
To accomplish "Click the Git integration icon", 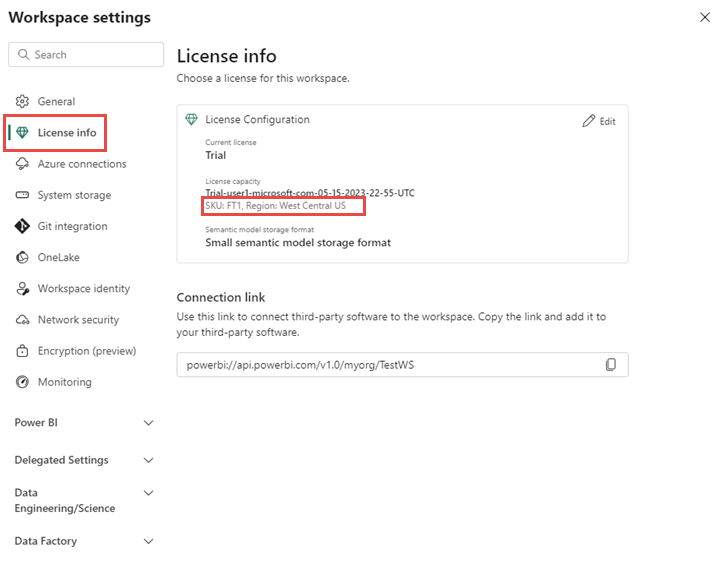I will 23,226.
